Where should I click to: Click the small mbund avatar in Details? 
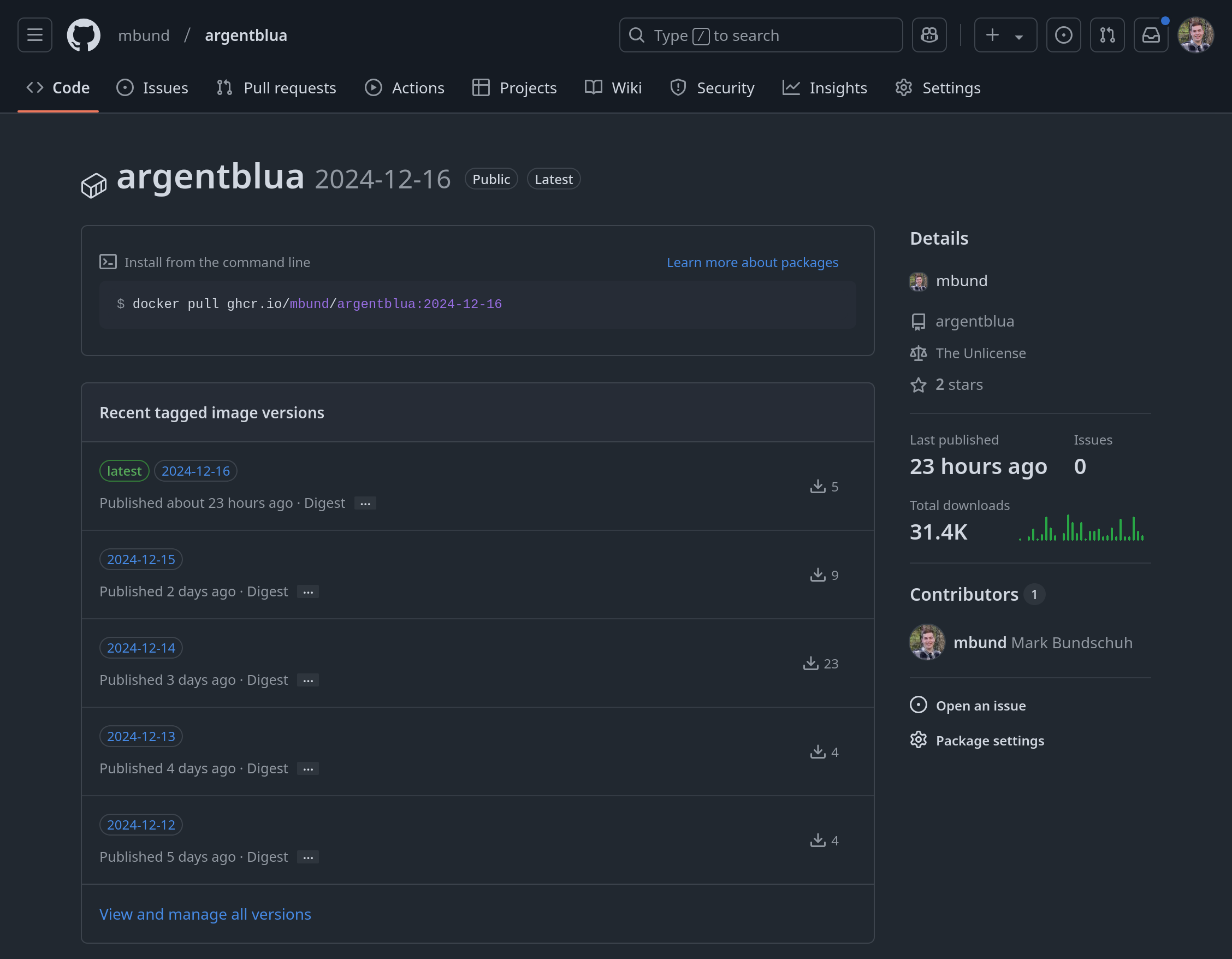coord(919,281)
